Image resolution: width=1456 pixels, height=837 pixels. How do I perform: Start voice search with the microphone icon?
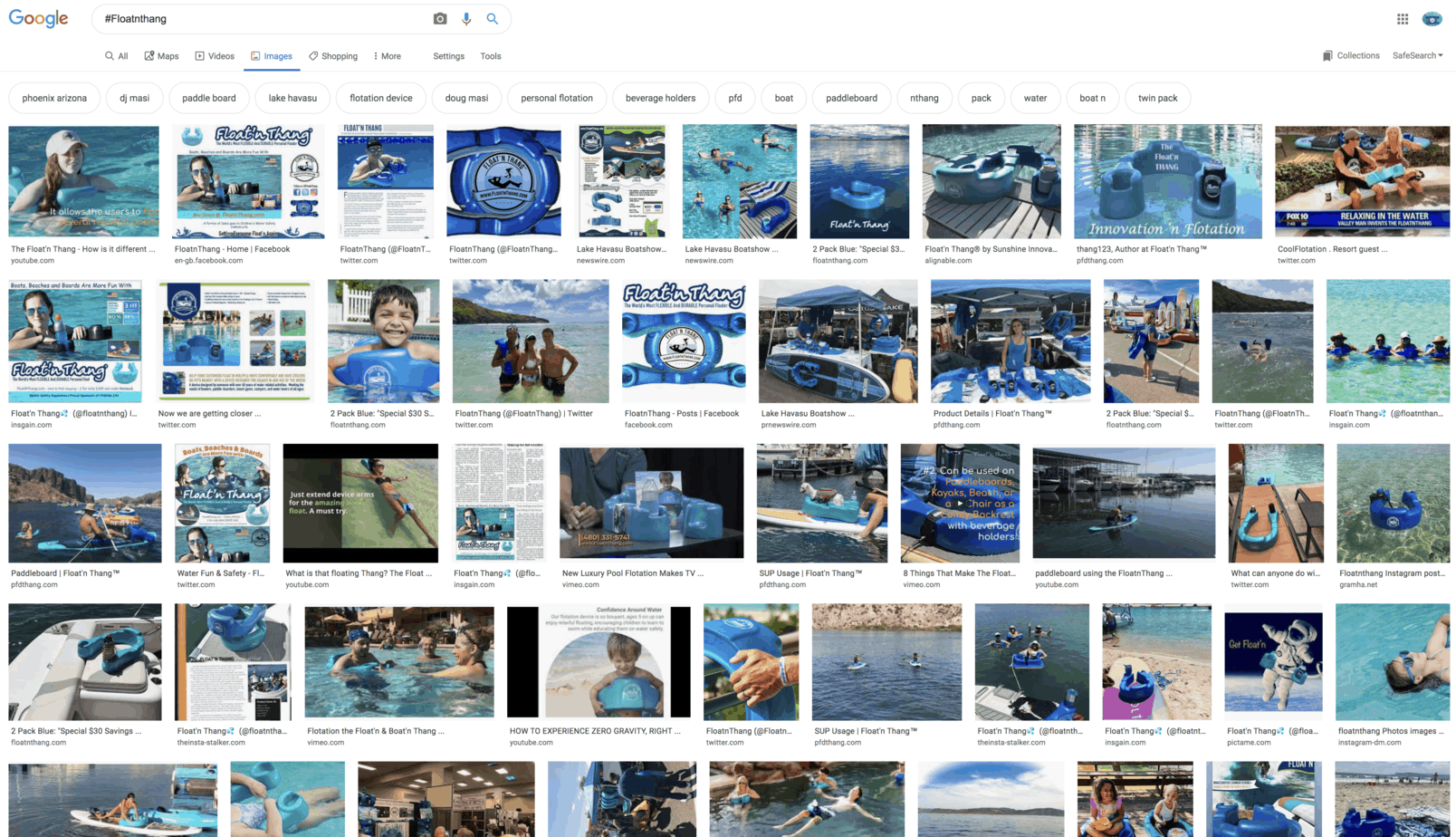click(466, 19)
